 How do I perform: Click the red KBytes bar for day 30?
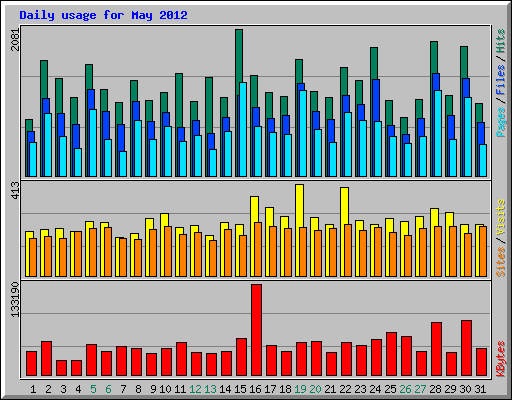click(466, 348)
